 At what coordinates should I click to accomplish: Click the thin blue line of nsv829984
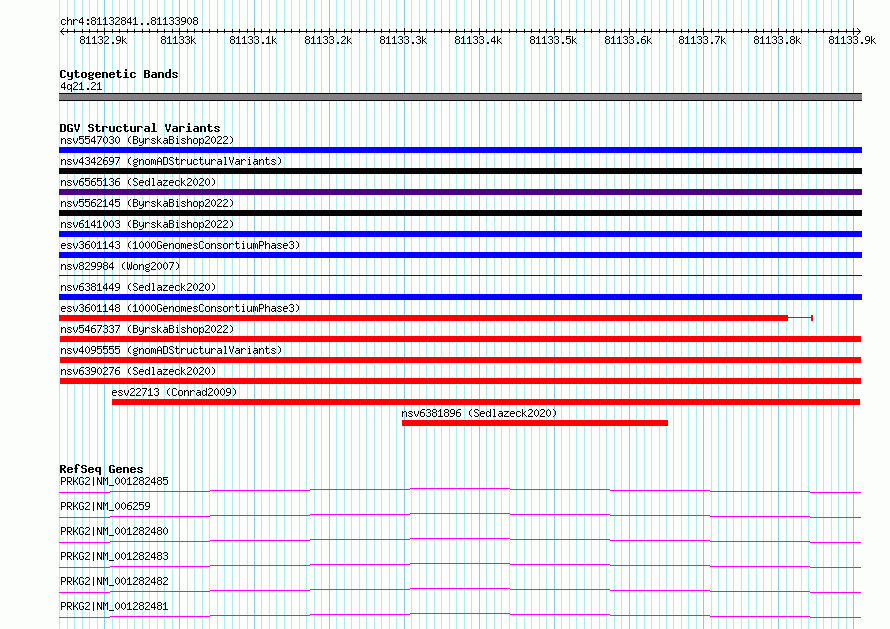point(460,276)
